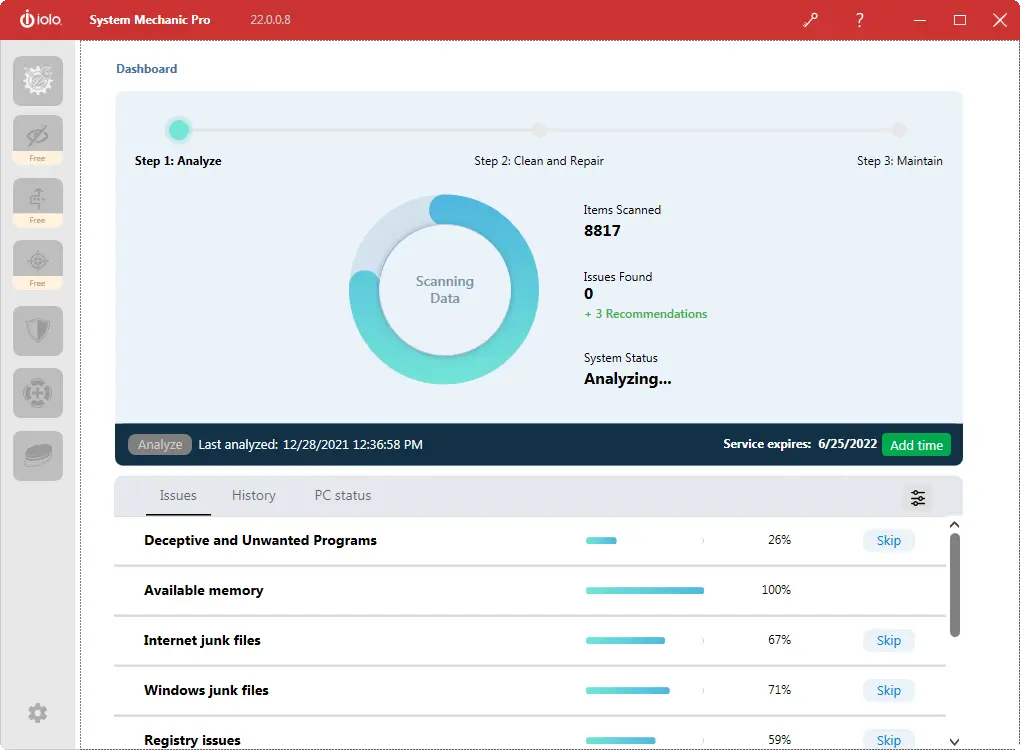This screenshot has height=750, width=1020.
Task: Skip the Internet junk files scan
Action: click(888, 640)
